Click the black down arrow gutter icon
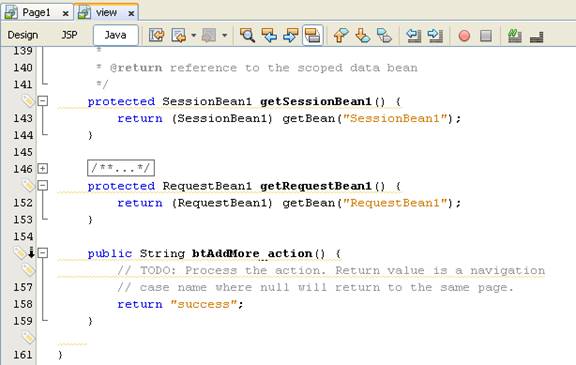576x365 pixels. tap(32, 253)
